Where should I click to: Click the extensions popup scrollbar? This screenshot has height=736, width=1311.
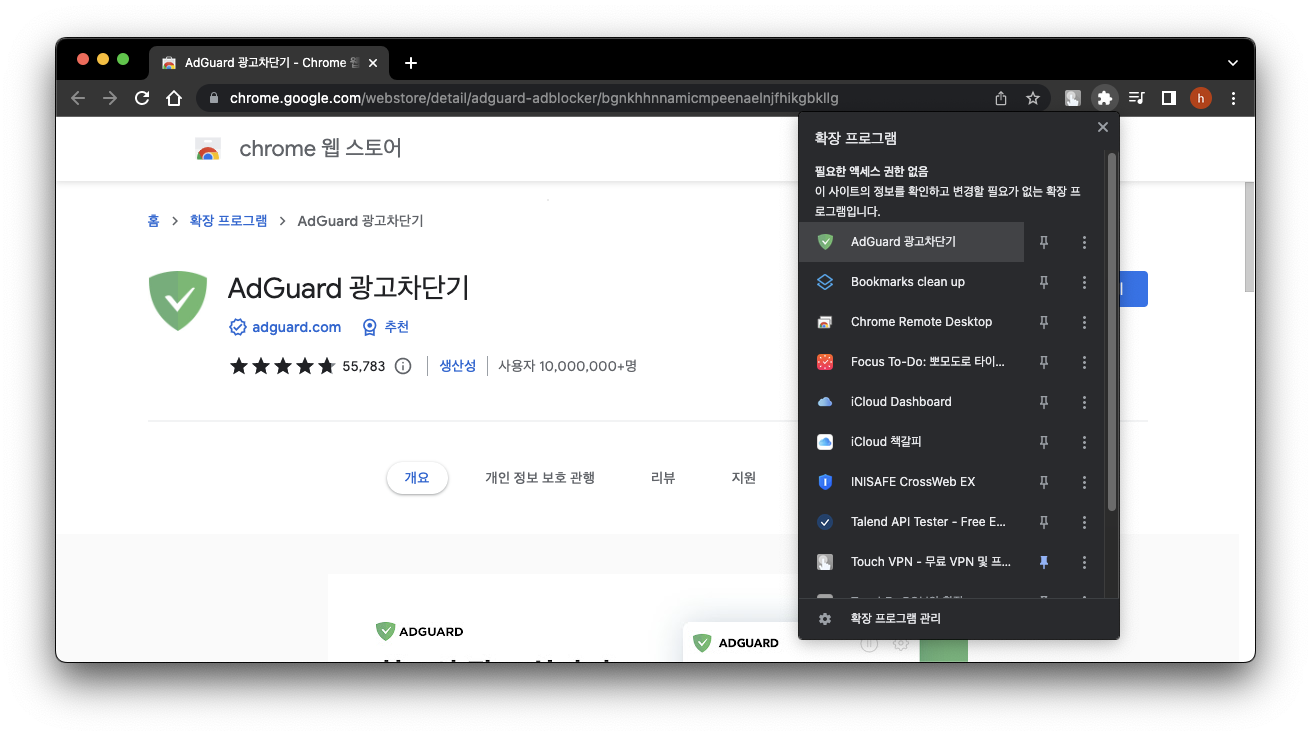(1111, 333)
